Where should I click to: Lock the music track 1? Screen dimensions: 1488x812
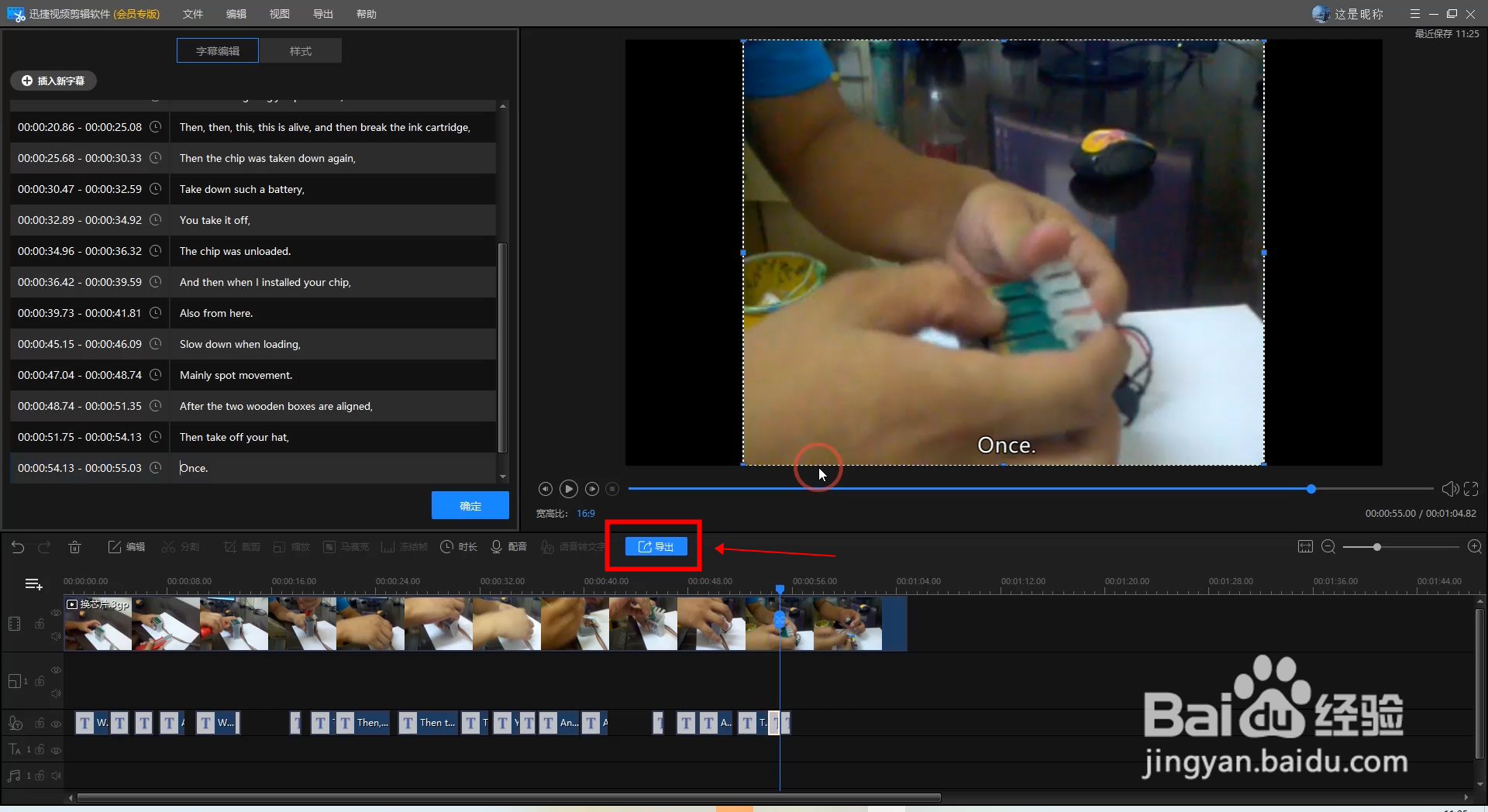click(40, 776)
